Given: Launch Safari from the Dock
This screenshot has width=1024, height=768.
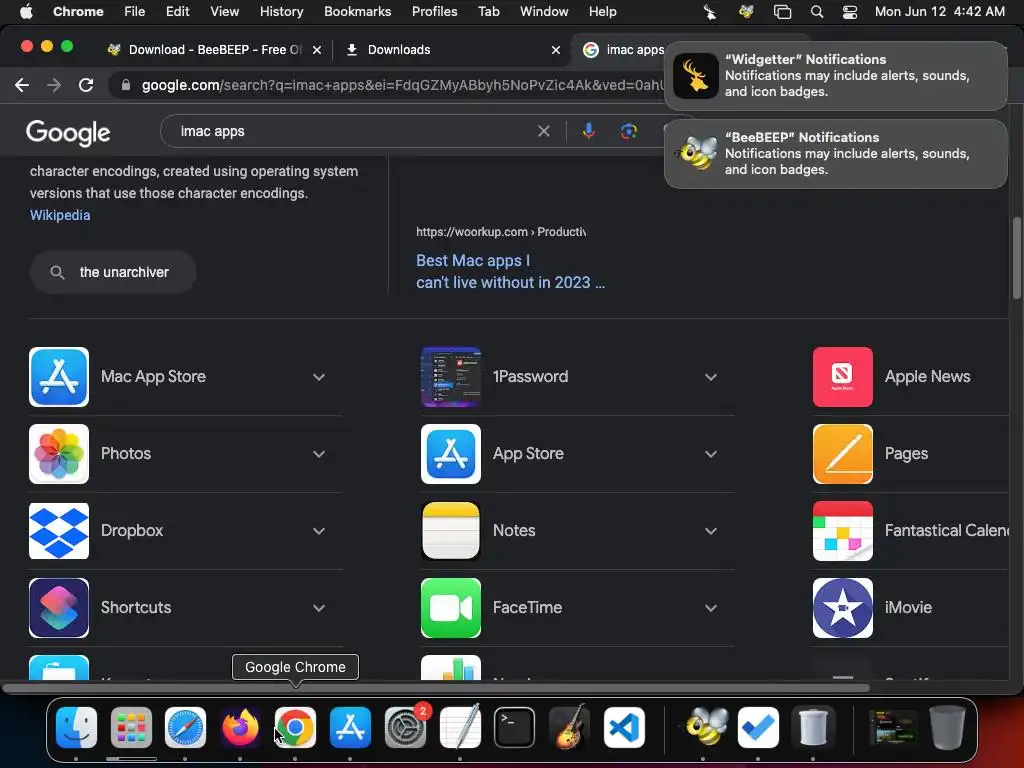Looking at the screenshot, I should (185, 727).
